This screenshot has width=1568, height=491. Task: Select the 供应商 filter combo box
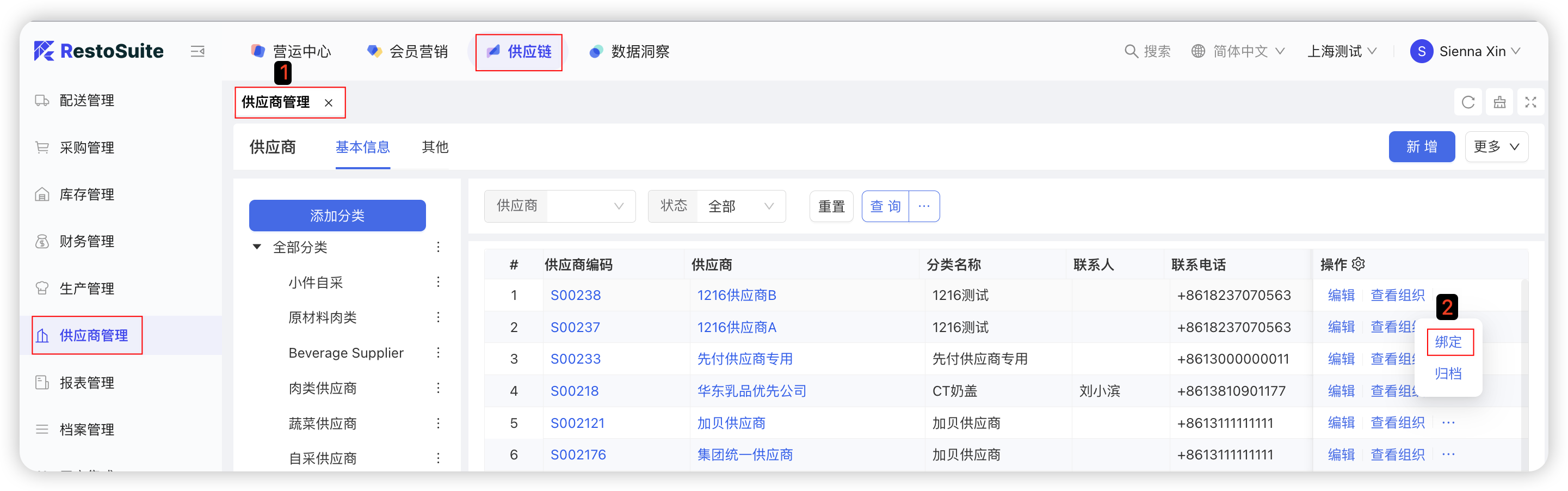pyautogui.click(x=589, y=206)
